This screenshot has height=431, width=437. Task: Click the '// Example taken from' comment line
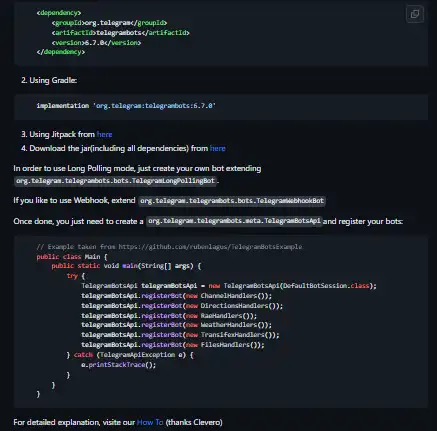(x=169, y=247)
